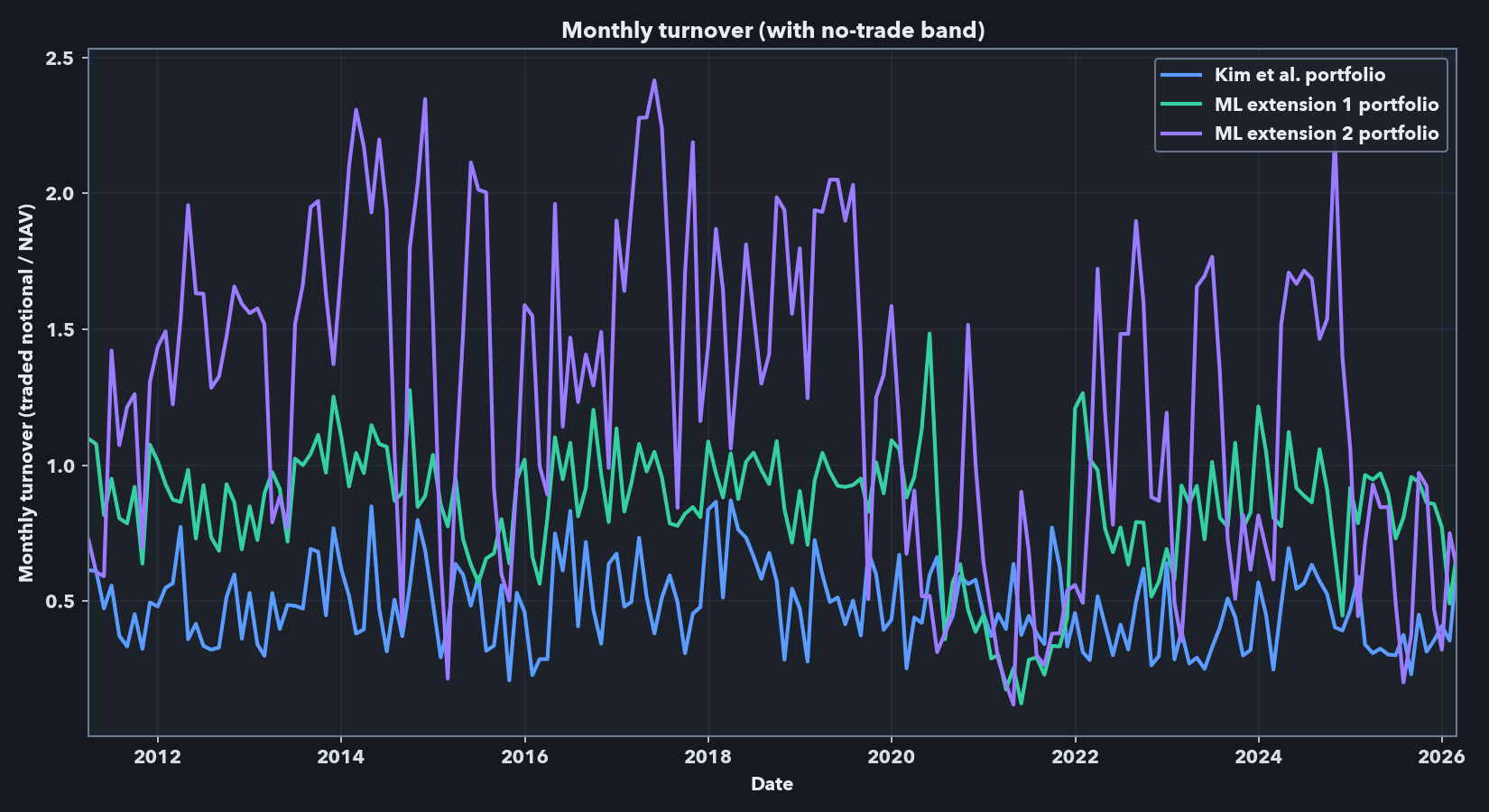Viewport: 1489px width, 812px height.
Task: Select the Kim et al. portfolio legend entry
Action: pos(1299,75)
